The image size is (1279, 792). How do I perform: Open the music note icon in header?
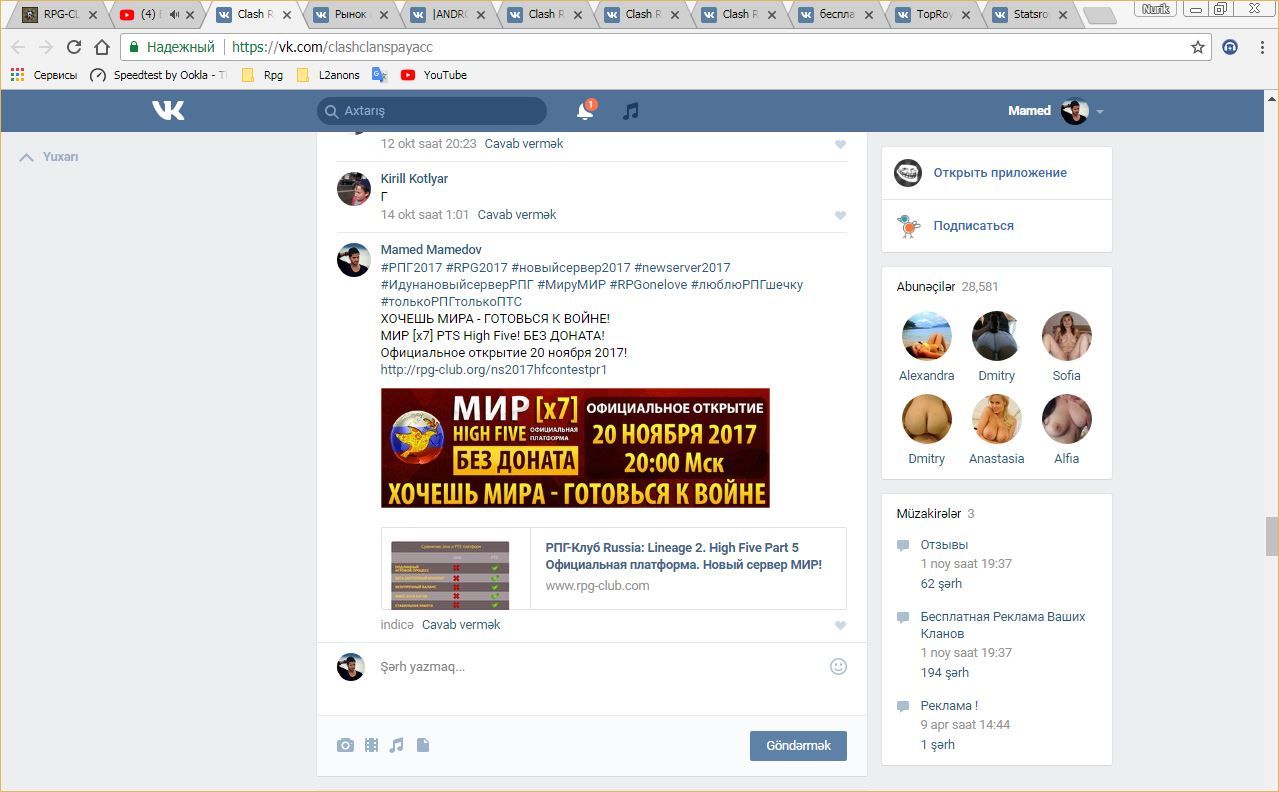point(630,111)
